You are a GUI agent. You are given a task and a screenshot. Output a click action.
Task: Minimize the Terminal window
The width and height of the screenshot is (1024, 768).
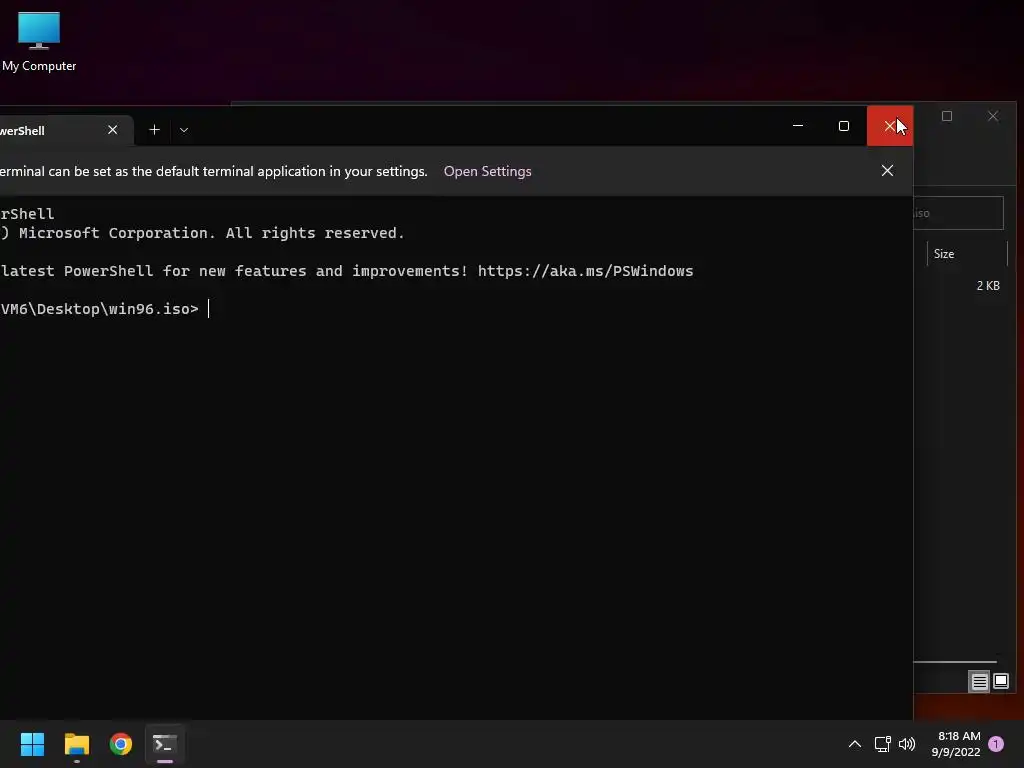(798, 125)
